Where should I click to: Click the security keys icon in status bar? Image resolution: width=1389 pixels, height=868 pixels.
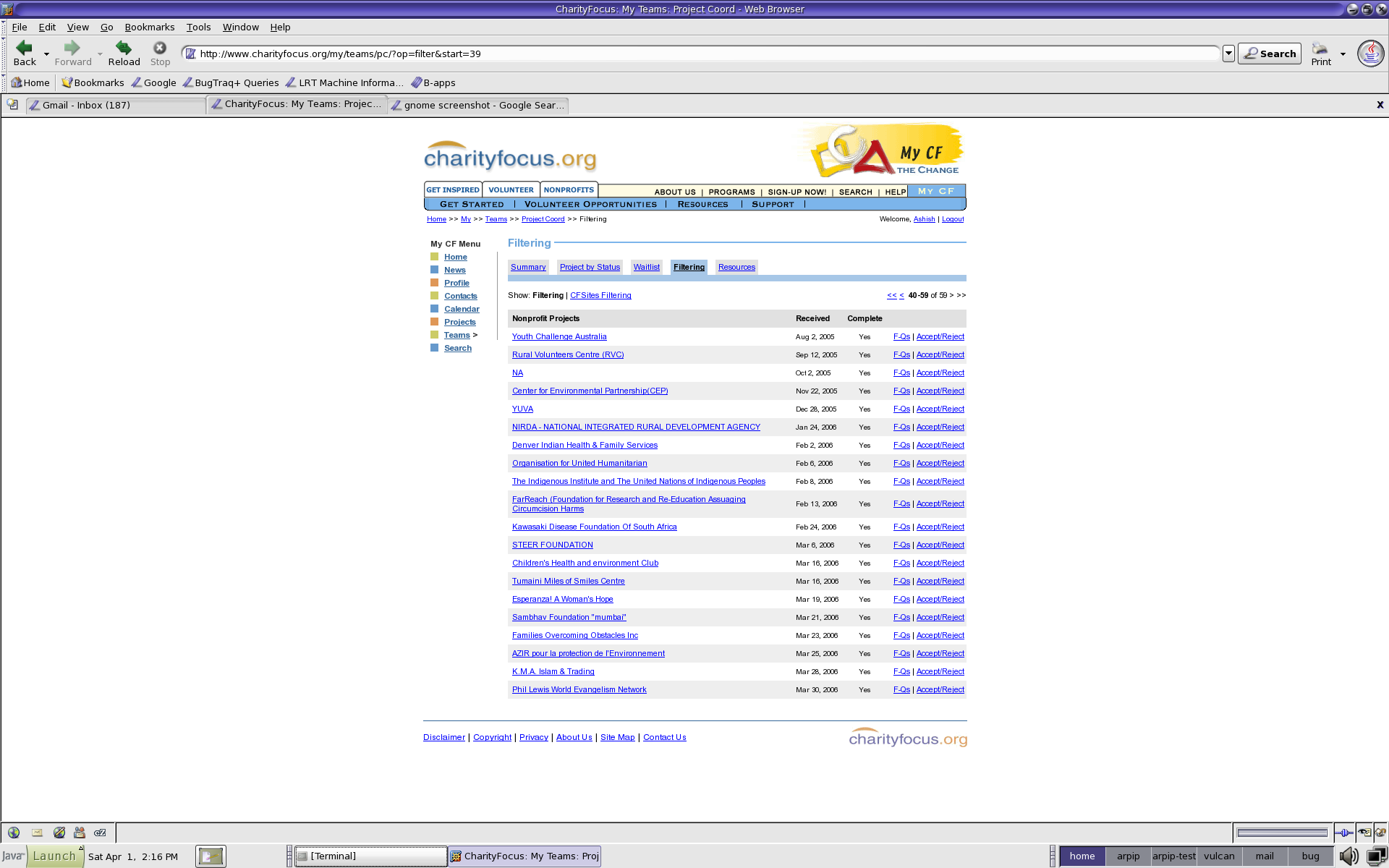coord(1380,833)
